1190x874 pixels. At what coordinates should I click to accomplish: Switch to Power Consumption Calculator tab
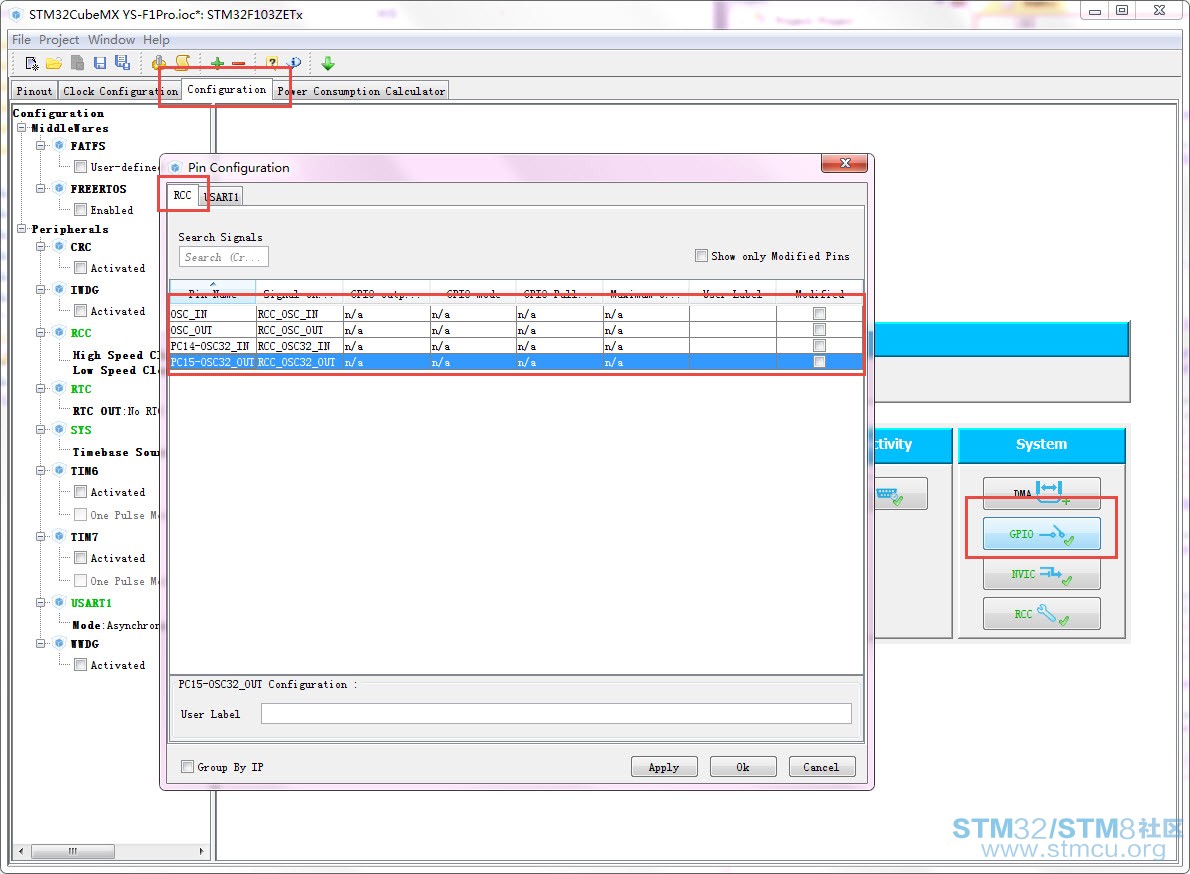[x=361, y=91]
